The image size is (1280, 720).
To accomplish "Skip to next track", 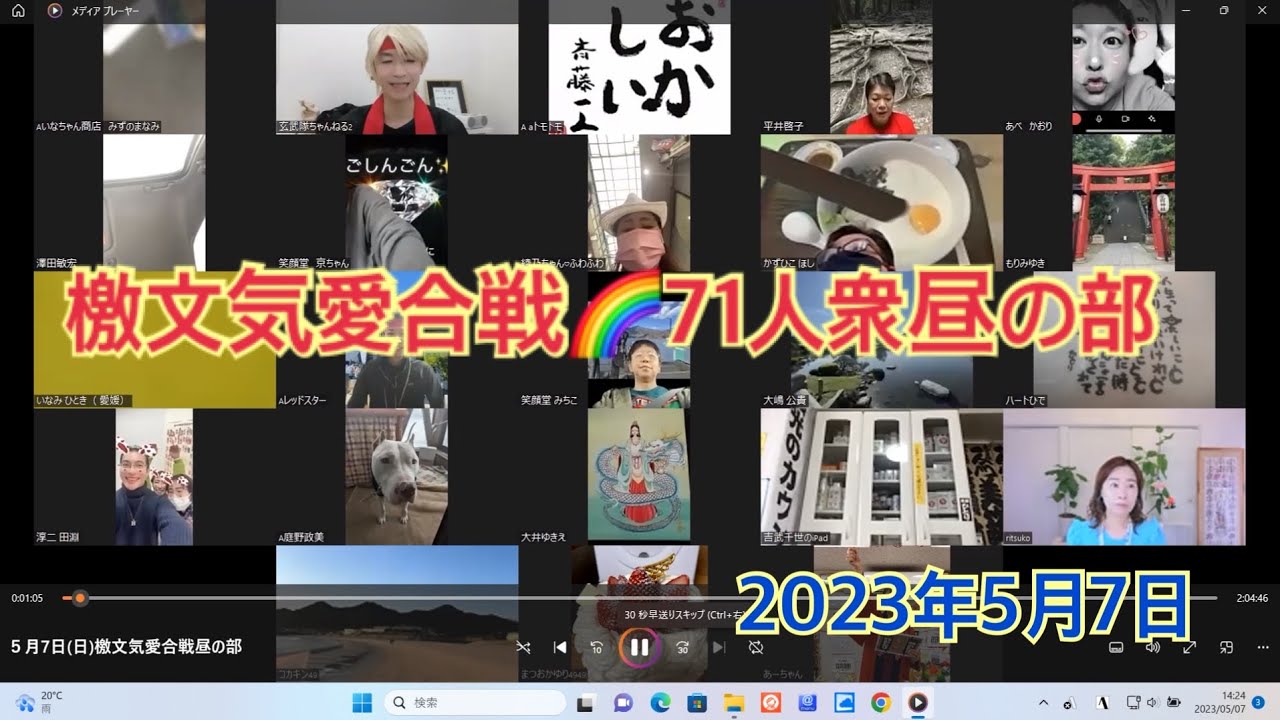I will point(718,647).
